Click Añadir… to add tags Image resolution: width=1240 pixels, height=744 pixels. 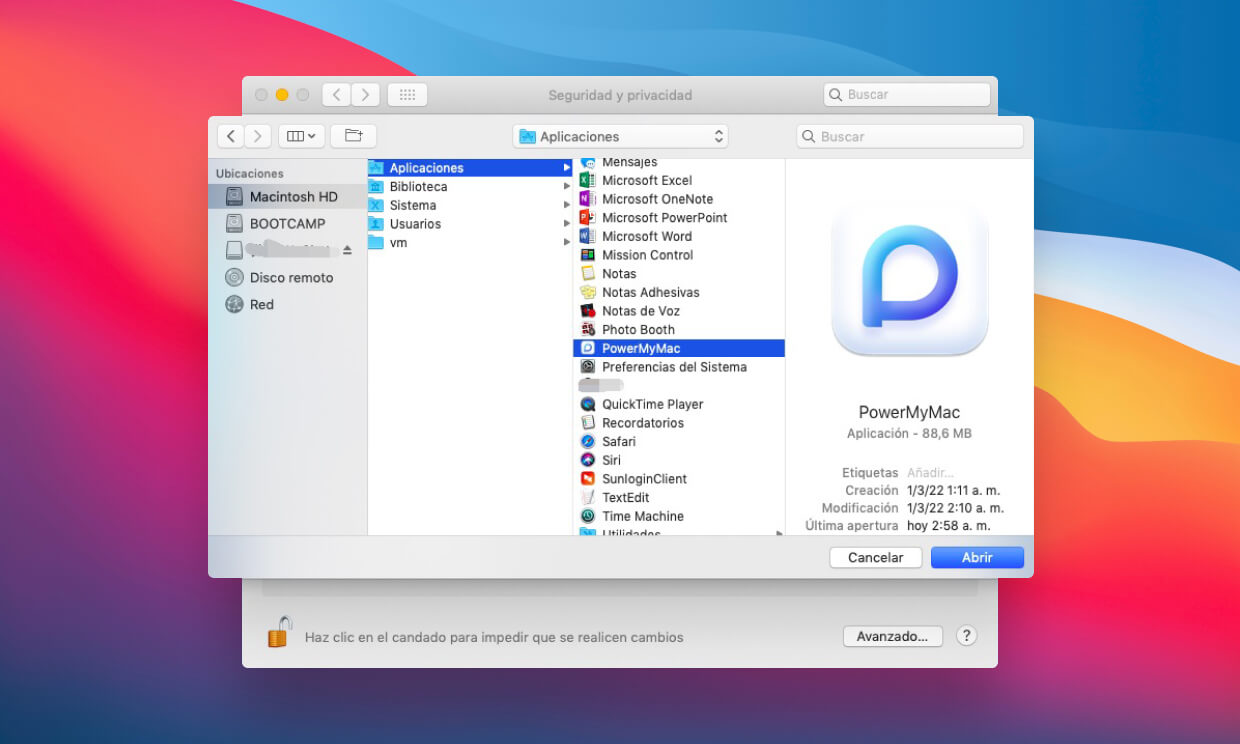[x=930, y=472]
